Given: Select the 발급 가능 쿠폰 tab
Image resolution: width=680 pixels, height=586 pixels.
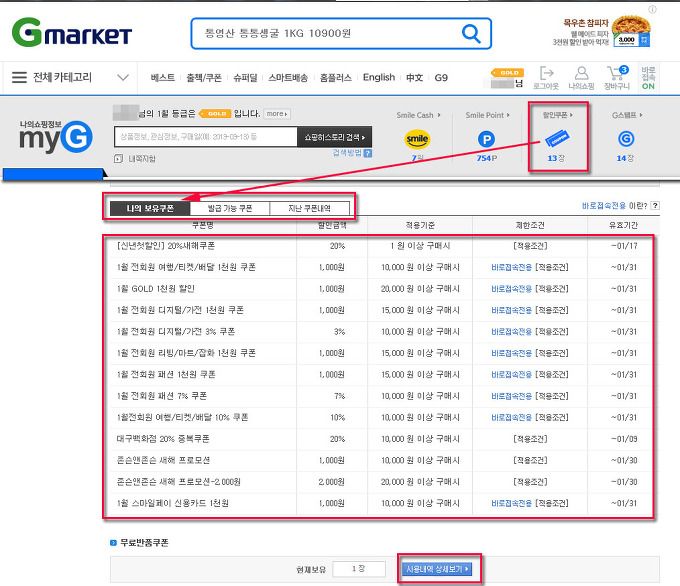Looking at the screenshot, I should pyautogui.click(x=230, y=208).
